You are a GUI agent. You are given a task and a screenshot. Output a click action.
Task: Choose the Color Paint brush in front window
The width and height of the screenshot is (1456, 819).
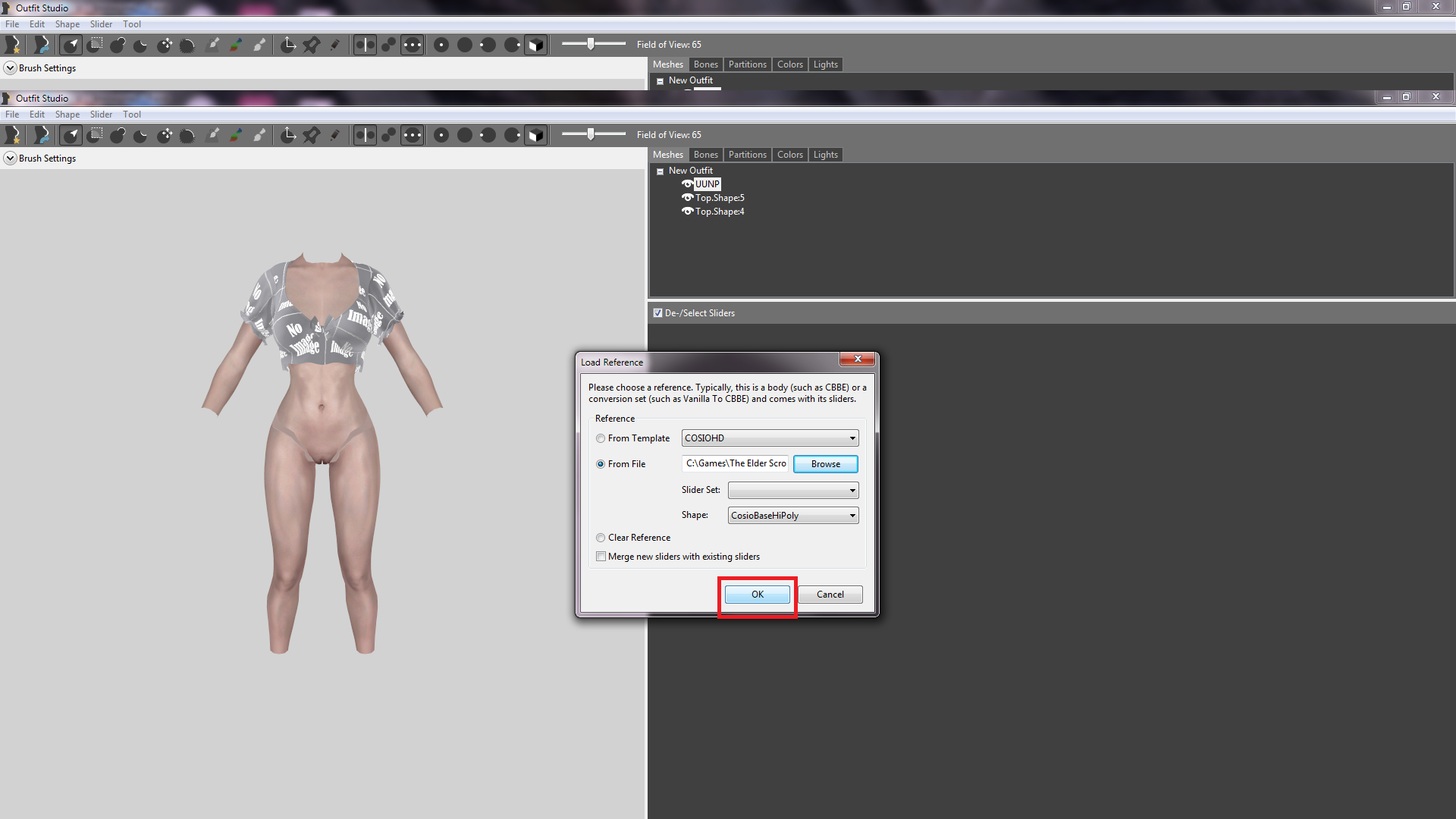pyautogui.click(x=237, y=135)
